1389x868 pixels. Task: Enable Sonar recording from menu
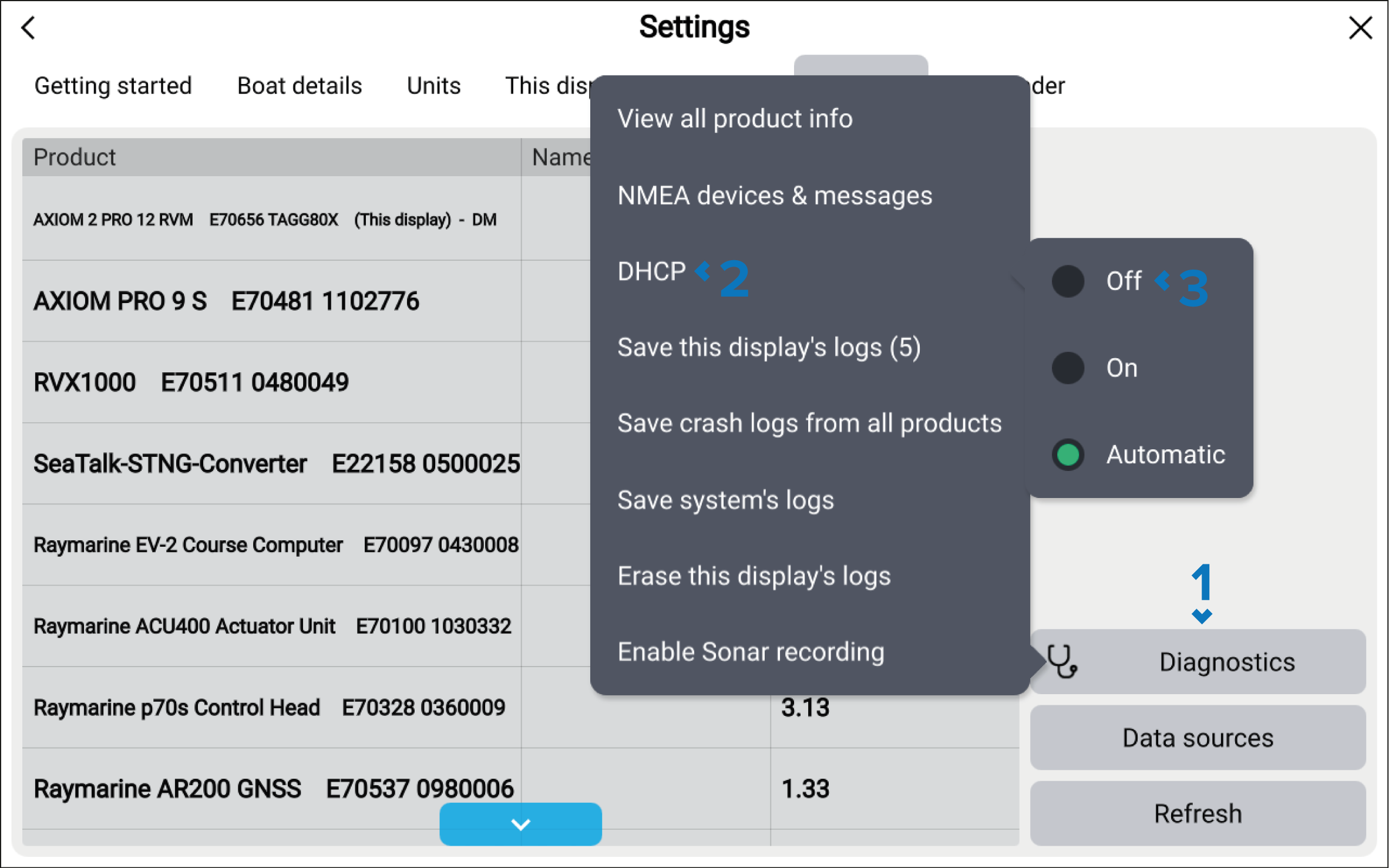point(751,652)
